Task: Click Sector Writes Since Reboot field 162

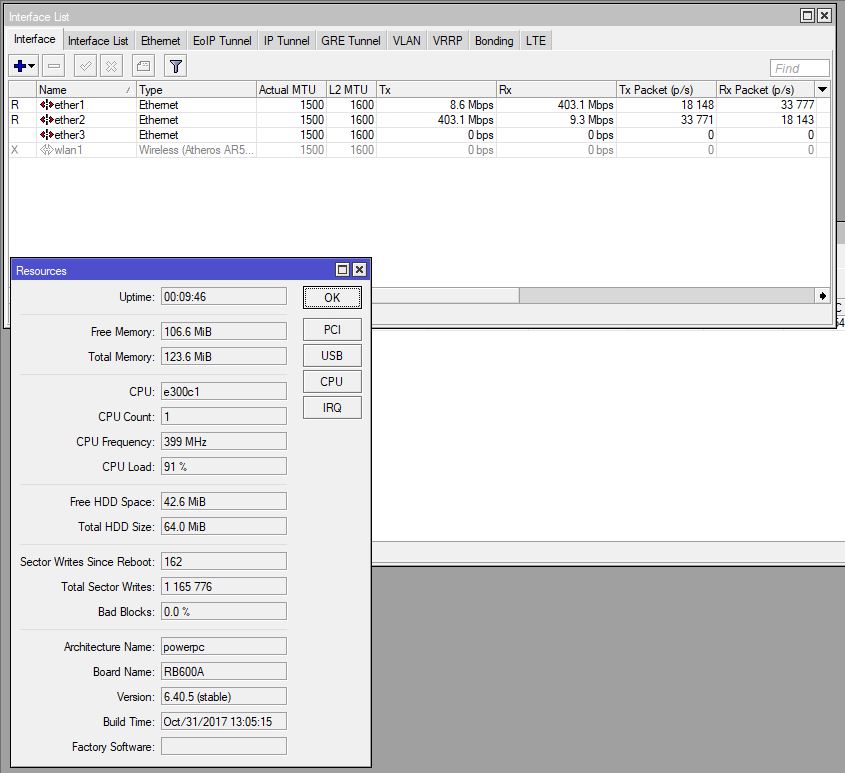Action: [224, 561]
